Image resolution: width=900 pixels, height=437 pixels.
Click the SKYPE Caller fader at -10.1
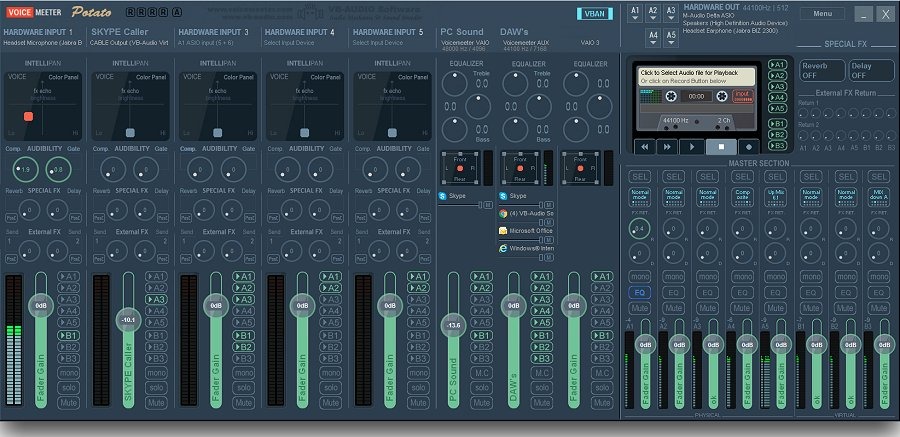(128, 320)
